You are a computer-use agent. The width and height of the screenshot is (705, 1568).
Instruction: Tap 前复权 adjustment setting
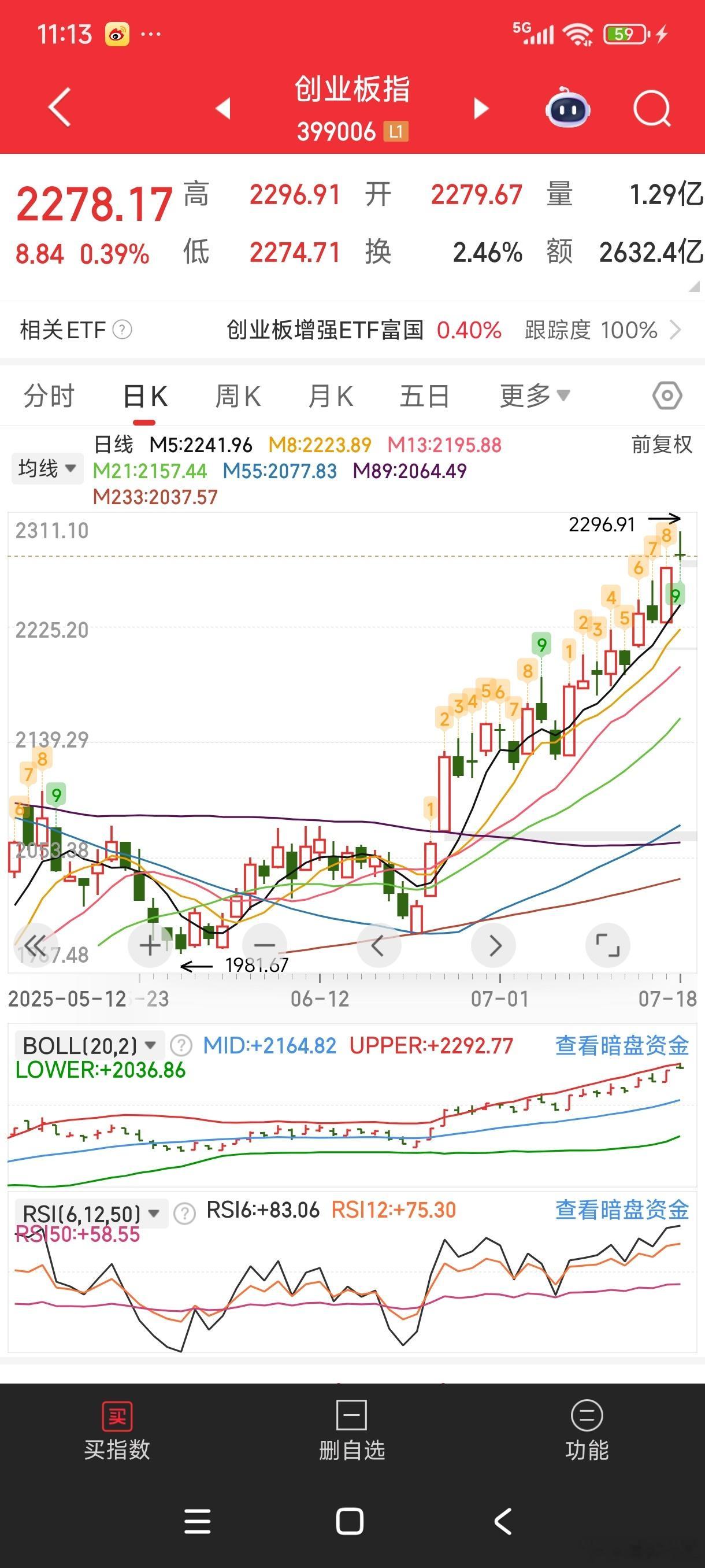[x=662, y=445]
